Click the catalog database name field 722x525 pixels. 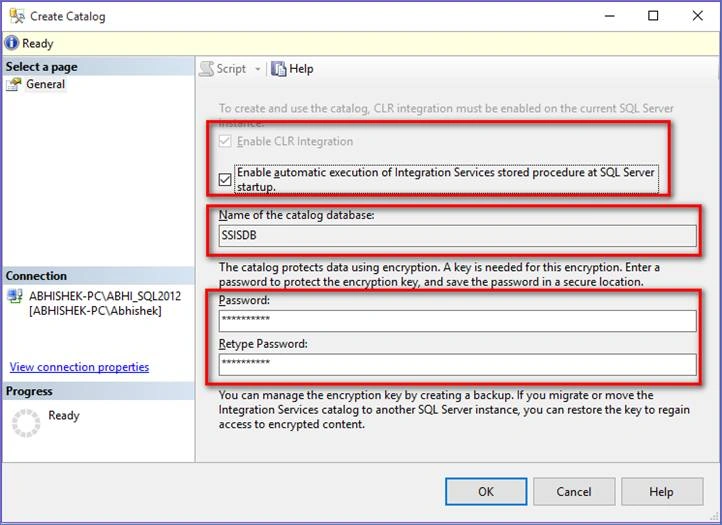tap(457, 235)
